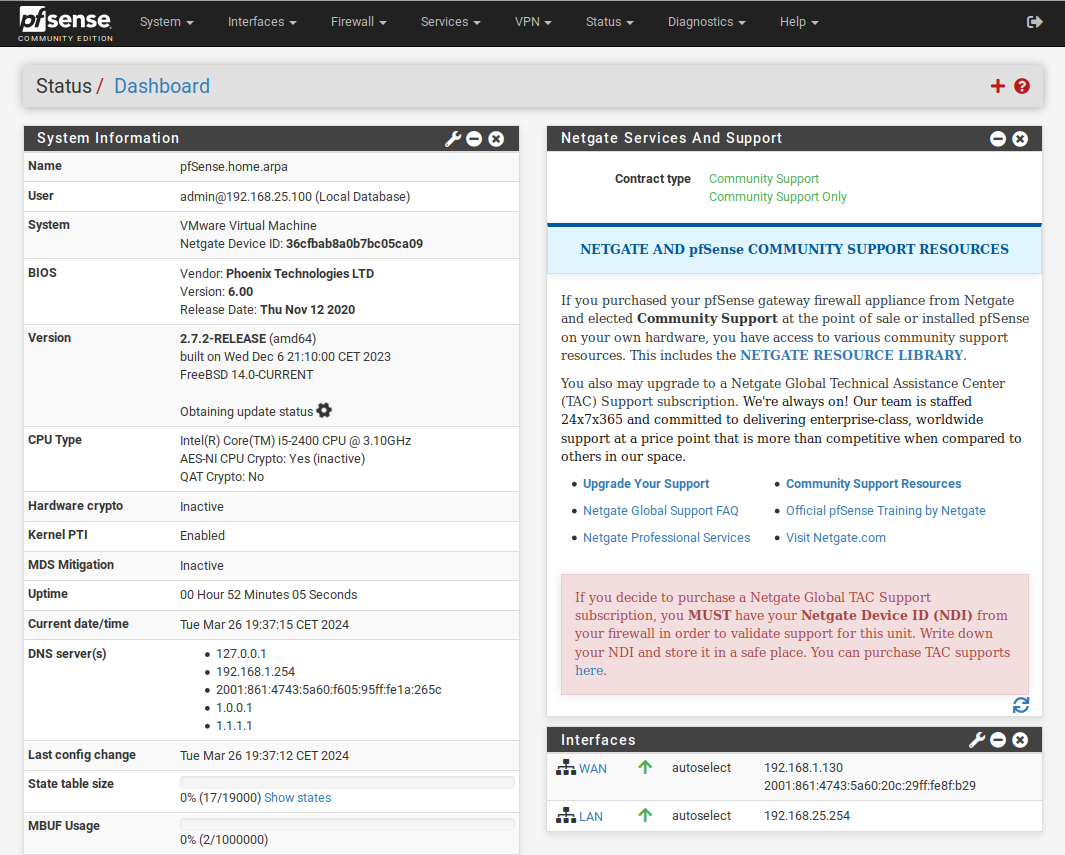Click the Interfaces widget wrench icon

click(x=977, y=740)
